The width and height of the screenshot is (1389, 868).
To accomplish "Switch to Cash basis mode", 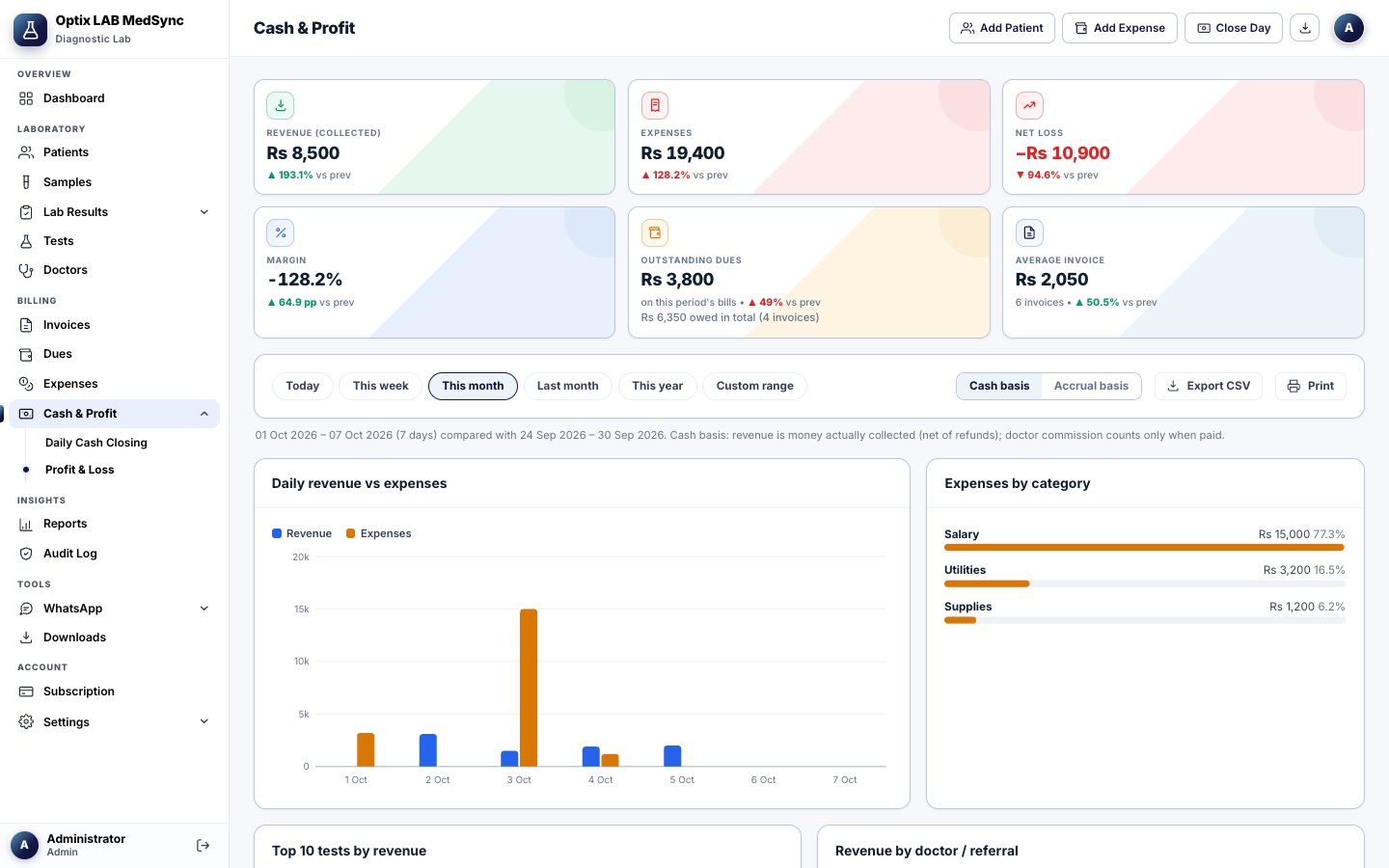I will pos(999,386).
